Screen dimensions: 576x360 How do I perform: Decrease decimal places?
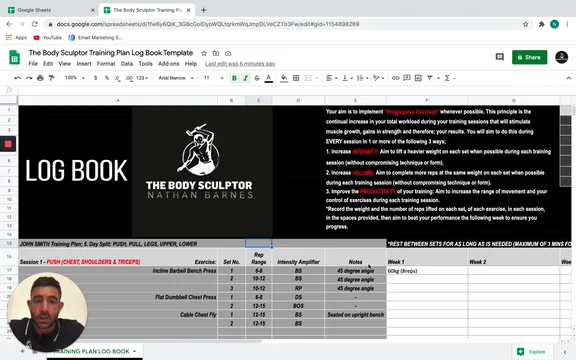point(118,78)
